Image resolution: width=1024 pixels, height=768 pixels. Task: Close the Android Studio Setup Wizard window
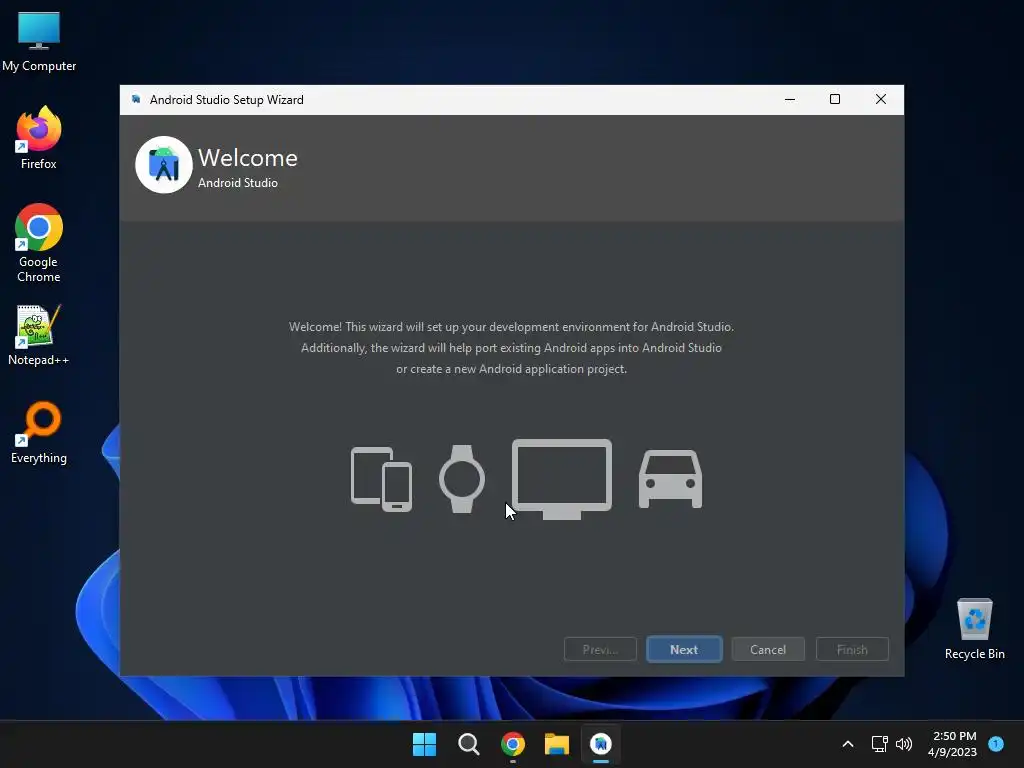tap(881, 99)
